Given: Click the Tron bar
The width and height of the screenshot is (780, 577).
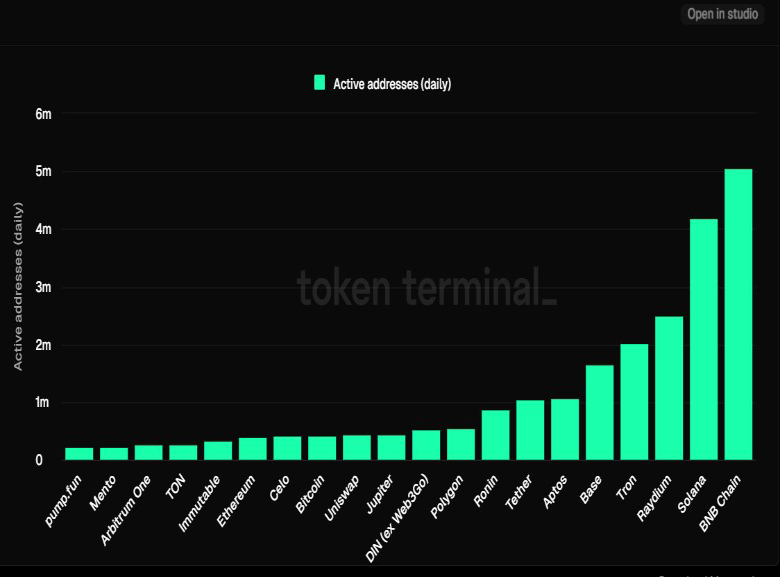Looking at the screenshot, I should pyautogui.click(x=634, y=402).
